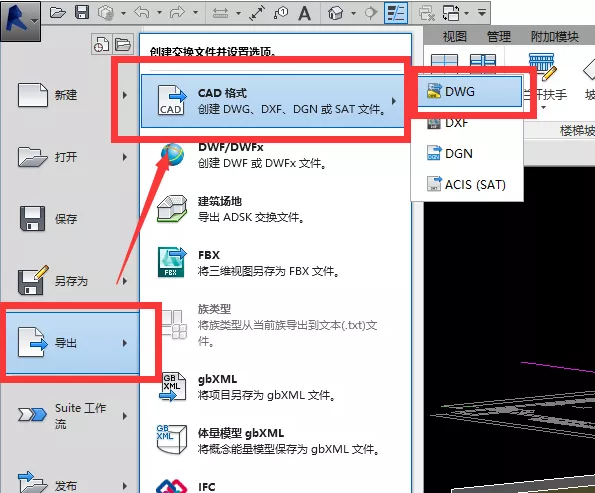The image size is (595, 493).
Task: Select the DWF/DWFx export option
Action: (276, 155)
